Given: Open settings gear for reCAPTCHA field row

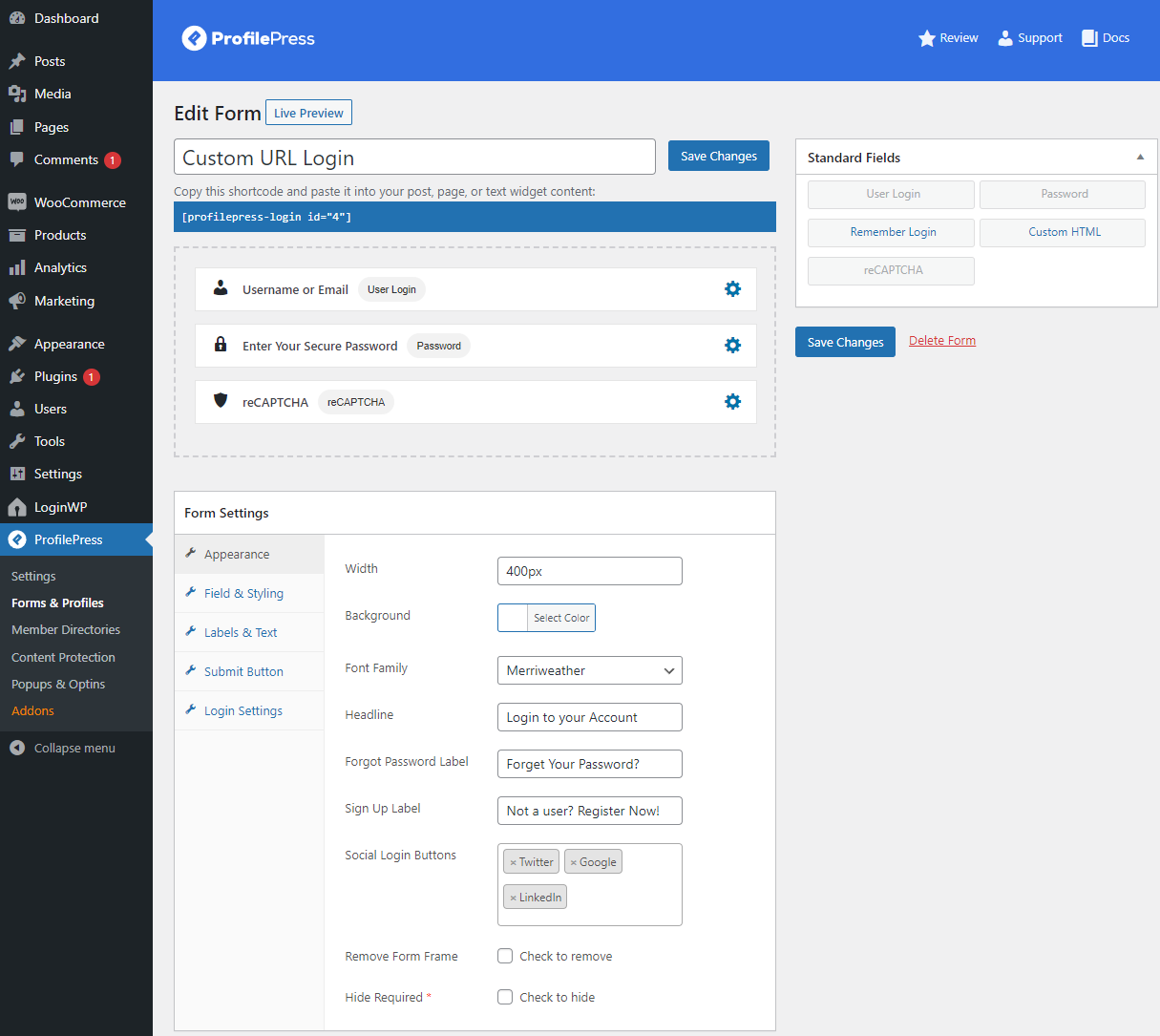Looking at the screenshot, I should coord(732,402).
